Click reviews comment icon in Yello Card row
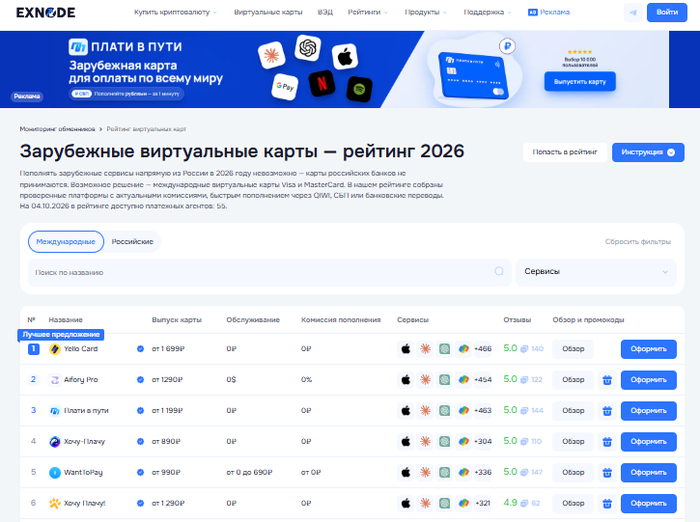The height and width of the screenshot is (522, 700). (x=524, y=349)
